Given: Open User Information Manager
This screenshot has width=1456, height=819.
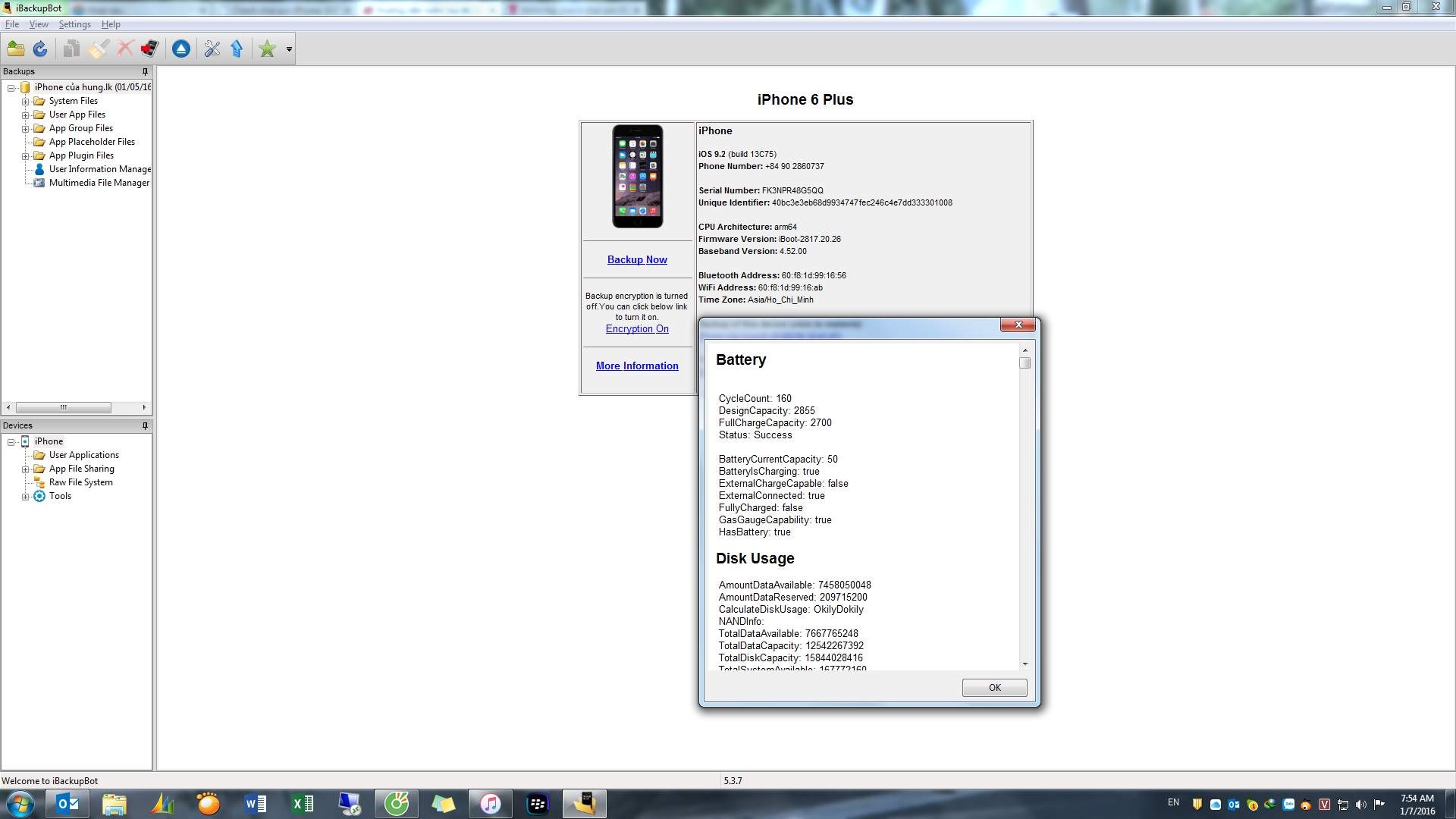Looking at the screenshot, I should 100,169.
